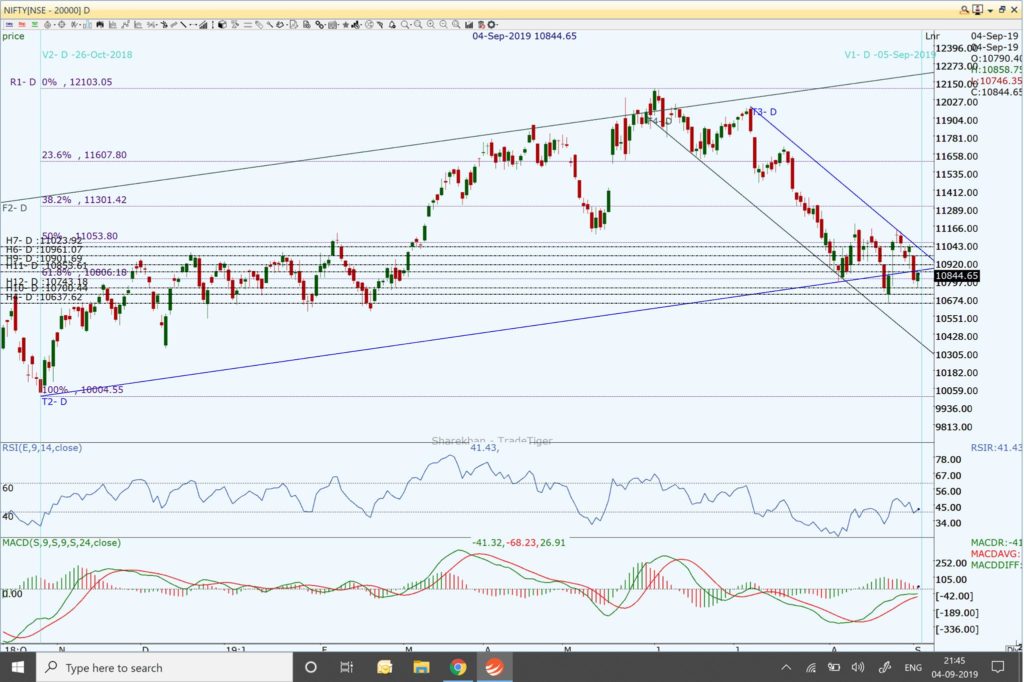The image size is (1024, 682).
Task: Click the ENG language indicator
Action: 913,667
